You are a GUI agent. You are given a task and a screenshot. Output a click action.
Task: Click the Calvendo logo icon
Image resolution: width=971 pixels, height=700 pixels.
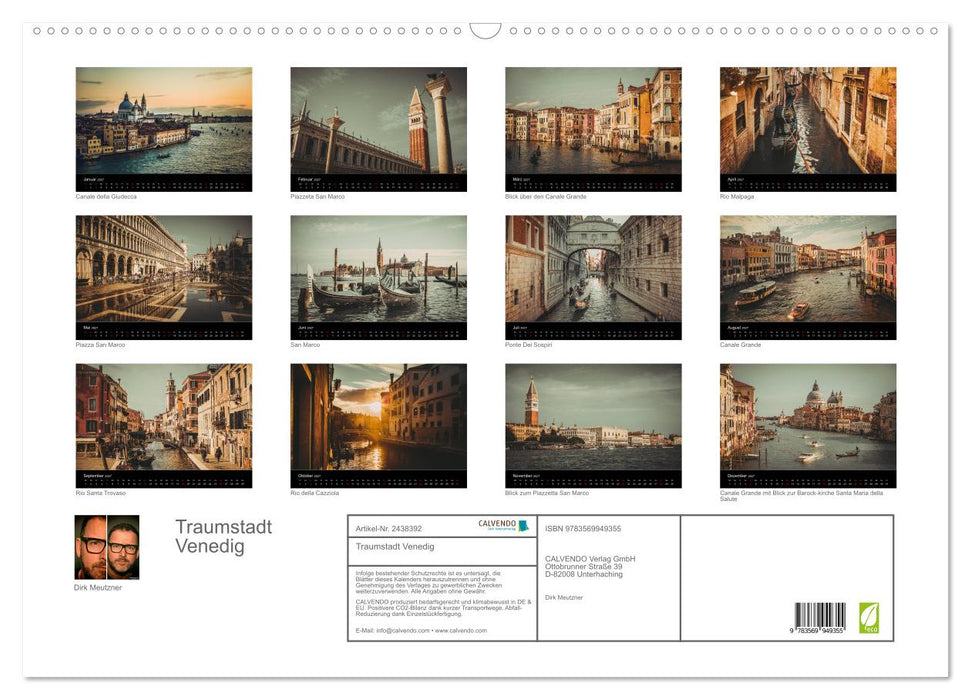[x=503, y=525]
